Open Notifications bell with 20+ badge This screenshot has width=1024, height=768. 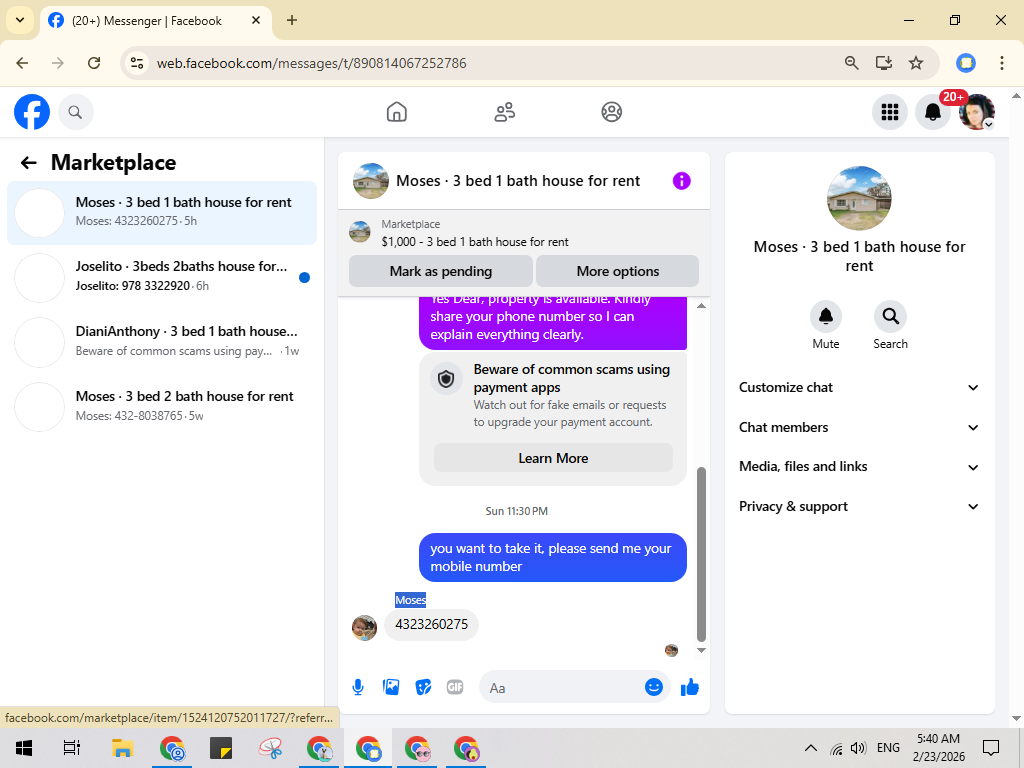point(933,112)
